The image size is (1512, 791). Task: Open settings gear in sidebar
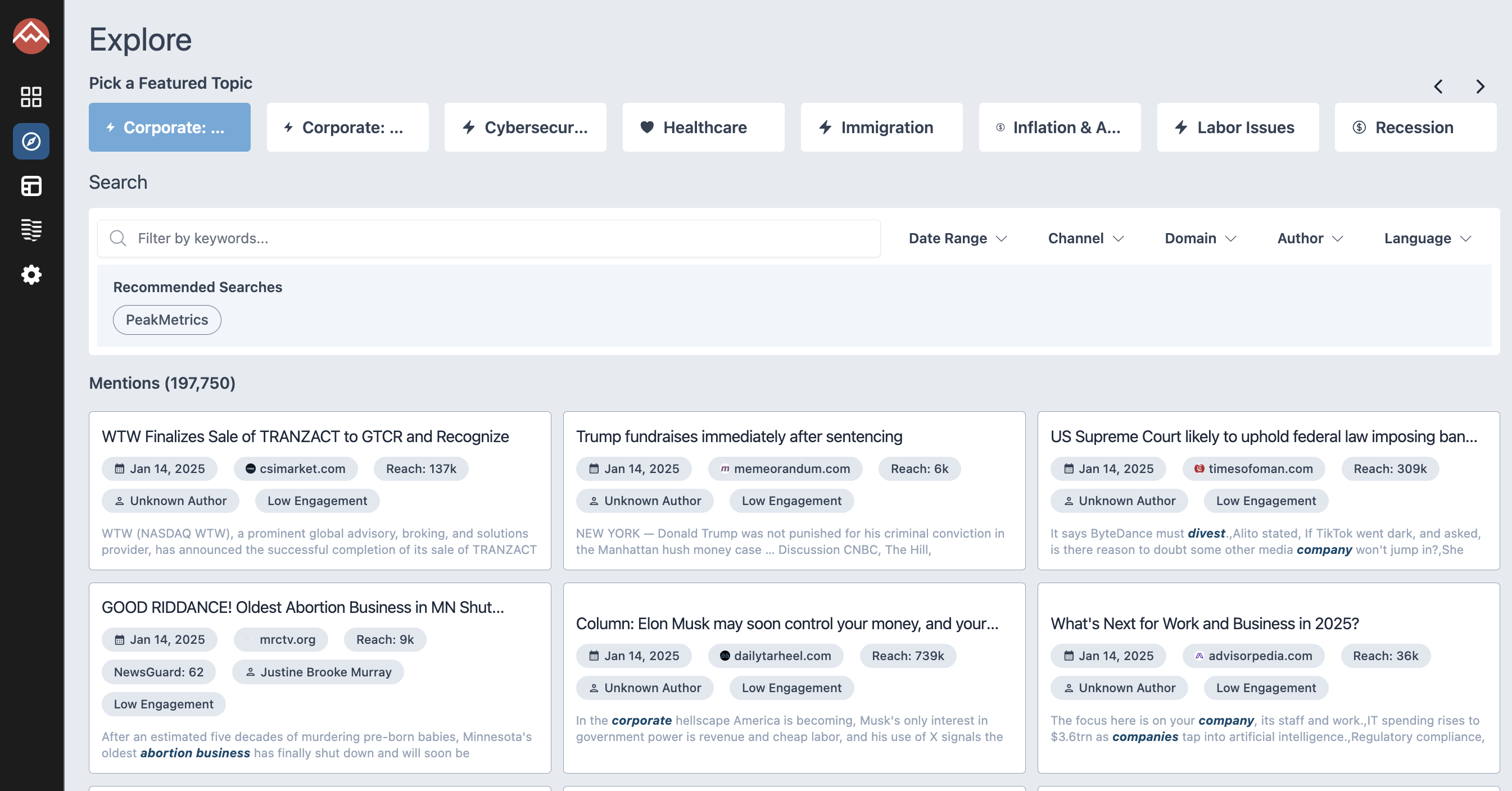click(x=30, y=275)
